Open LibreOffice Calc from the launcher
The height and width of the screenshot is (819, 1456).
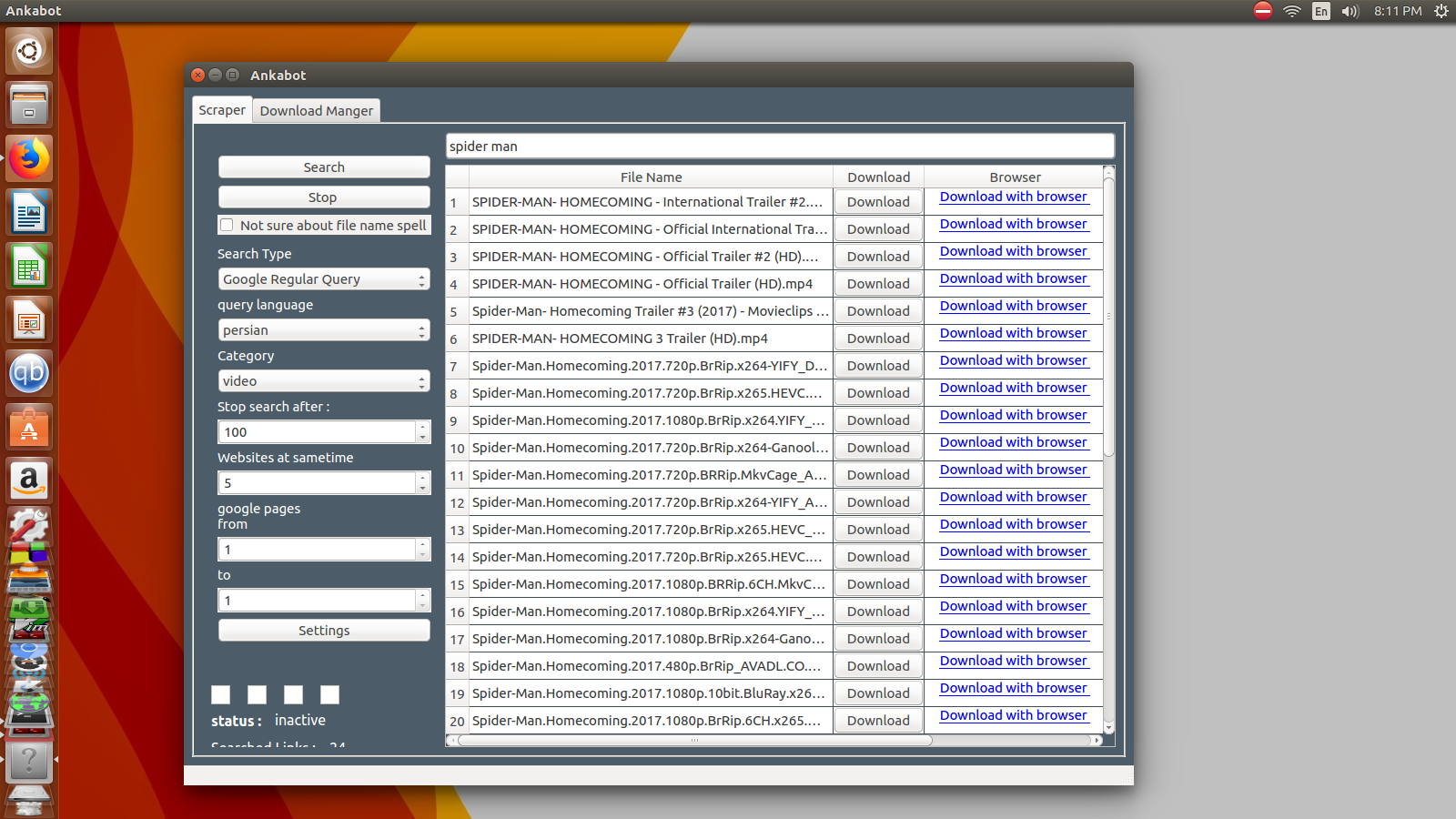[29, 266]
